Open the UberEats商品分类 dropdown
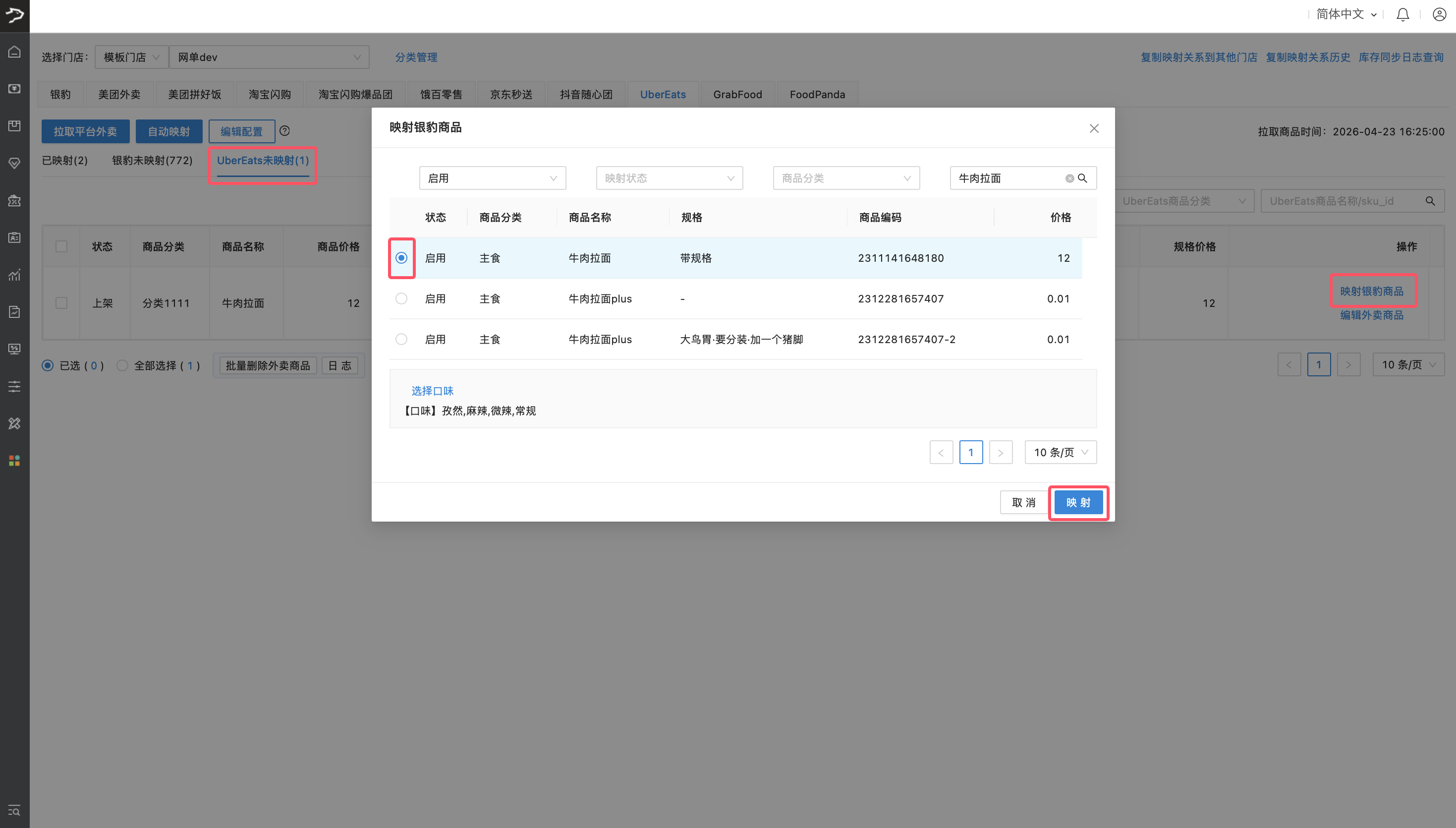Image resolution: width=1456 pixels, height=828 pixels. click(x=1184, y=201)
